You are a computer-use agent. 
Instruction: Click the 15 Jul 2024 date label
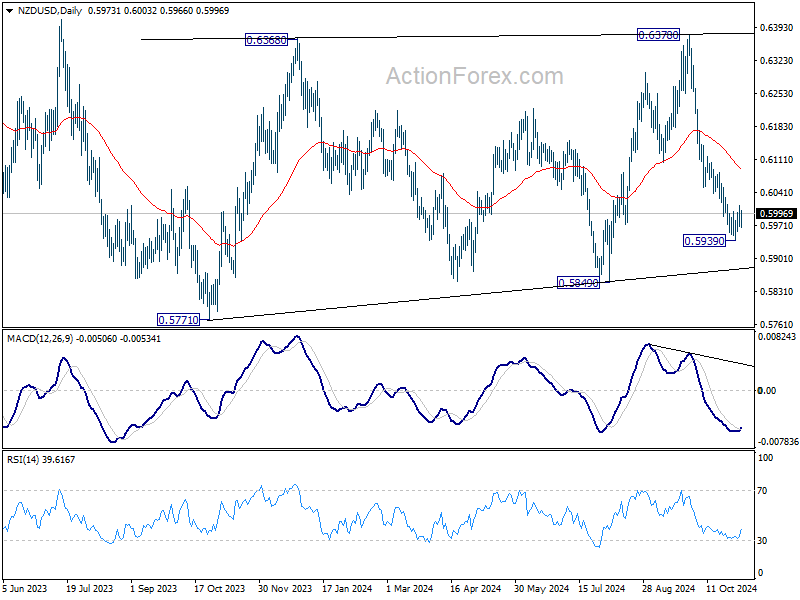pos(602,588)
